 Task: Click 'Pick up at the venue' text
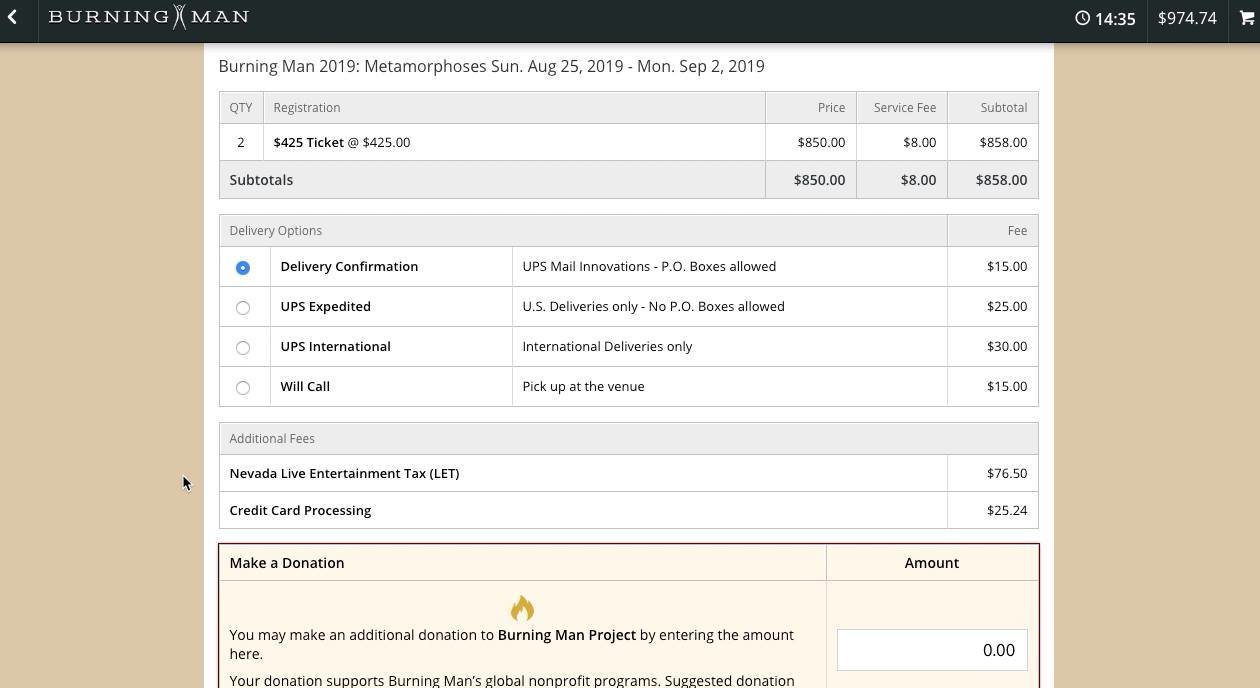point(583,386)
